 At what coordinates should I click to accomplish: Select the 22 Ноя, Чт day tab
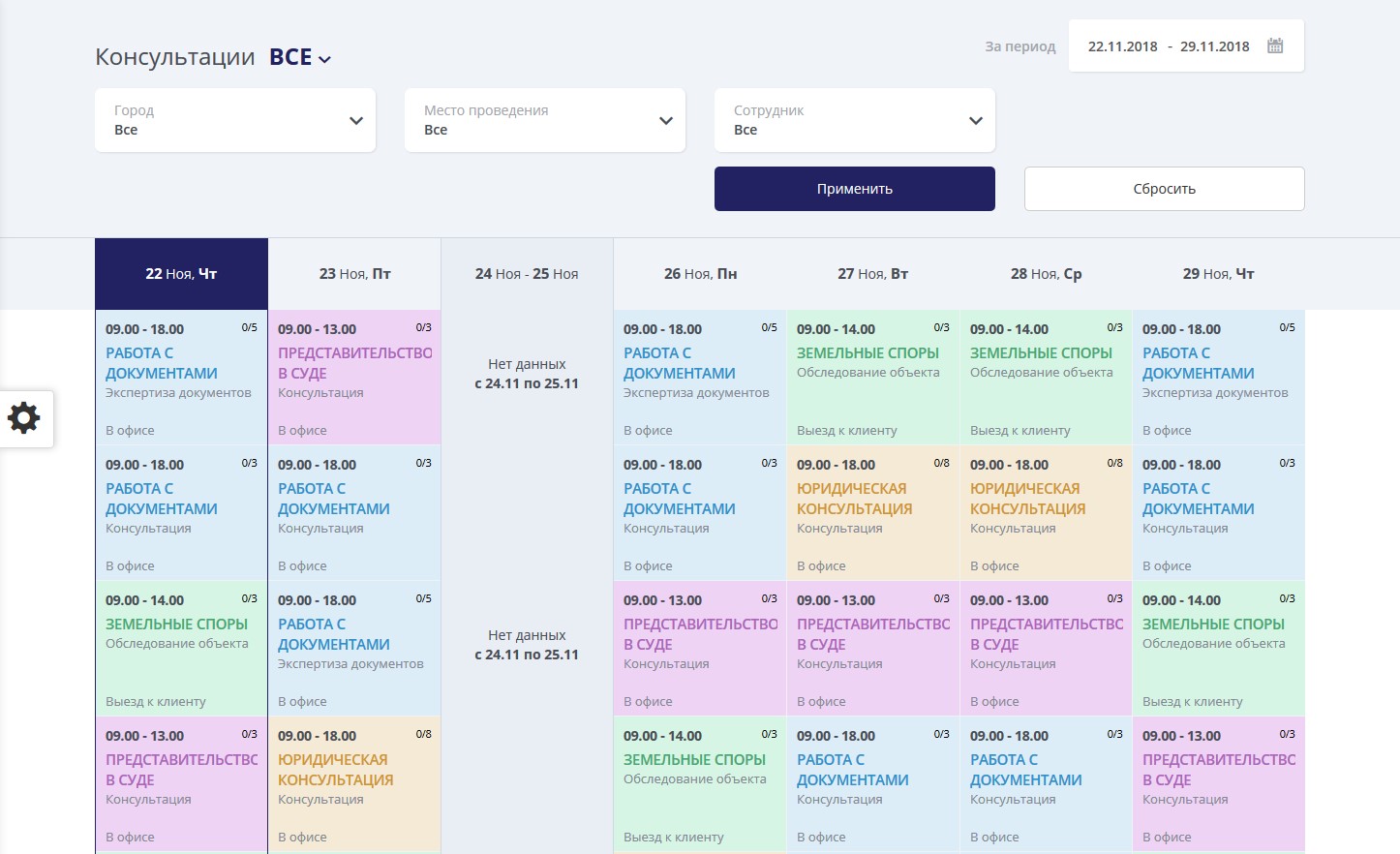pyautogui.click(x=181, y=274)
